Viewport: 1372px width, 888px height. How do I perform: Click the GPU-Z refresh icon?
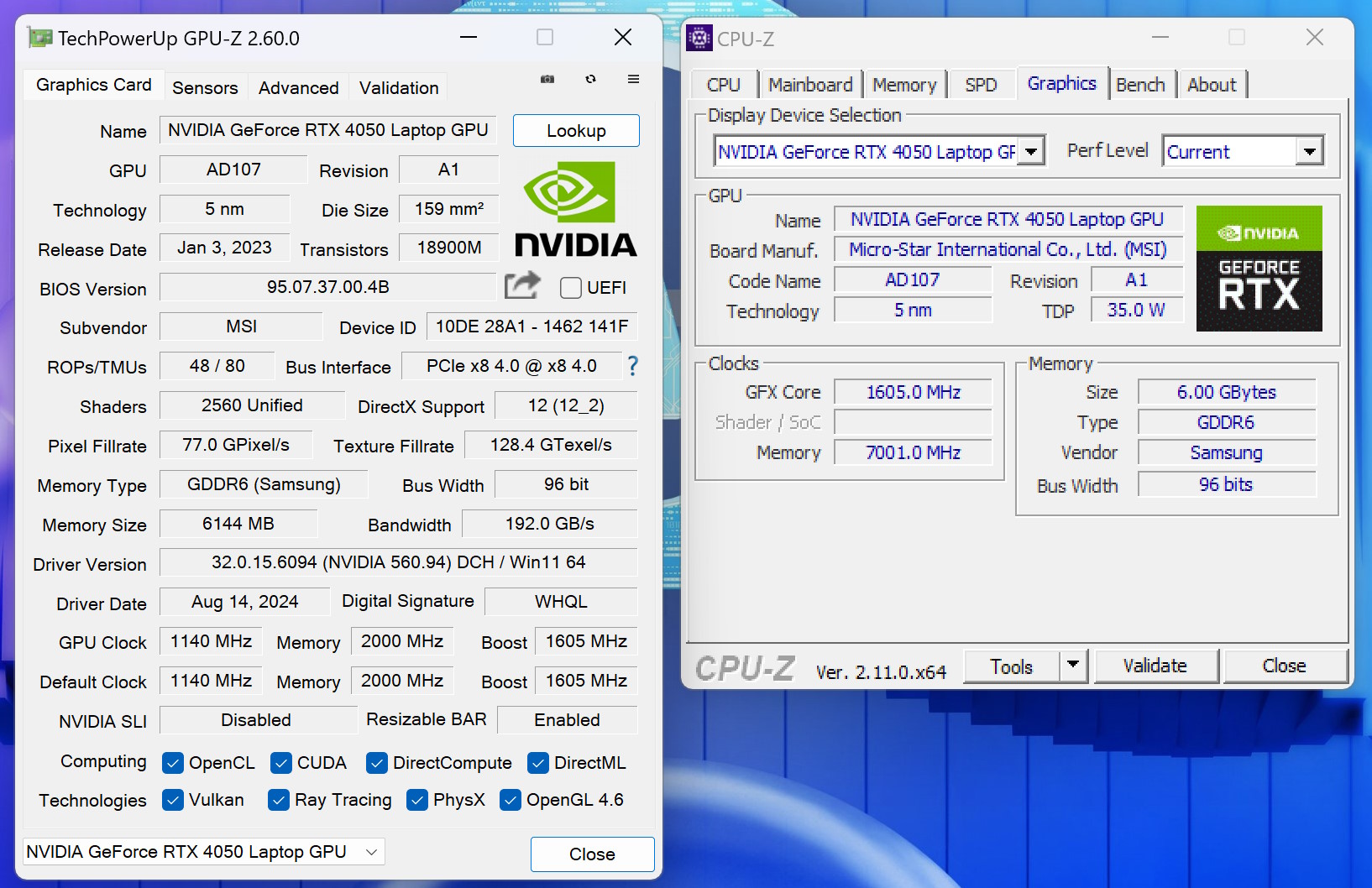[591, 79]
